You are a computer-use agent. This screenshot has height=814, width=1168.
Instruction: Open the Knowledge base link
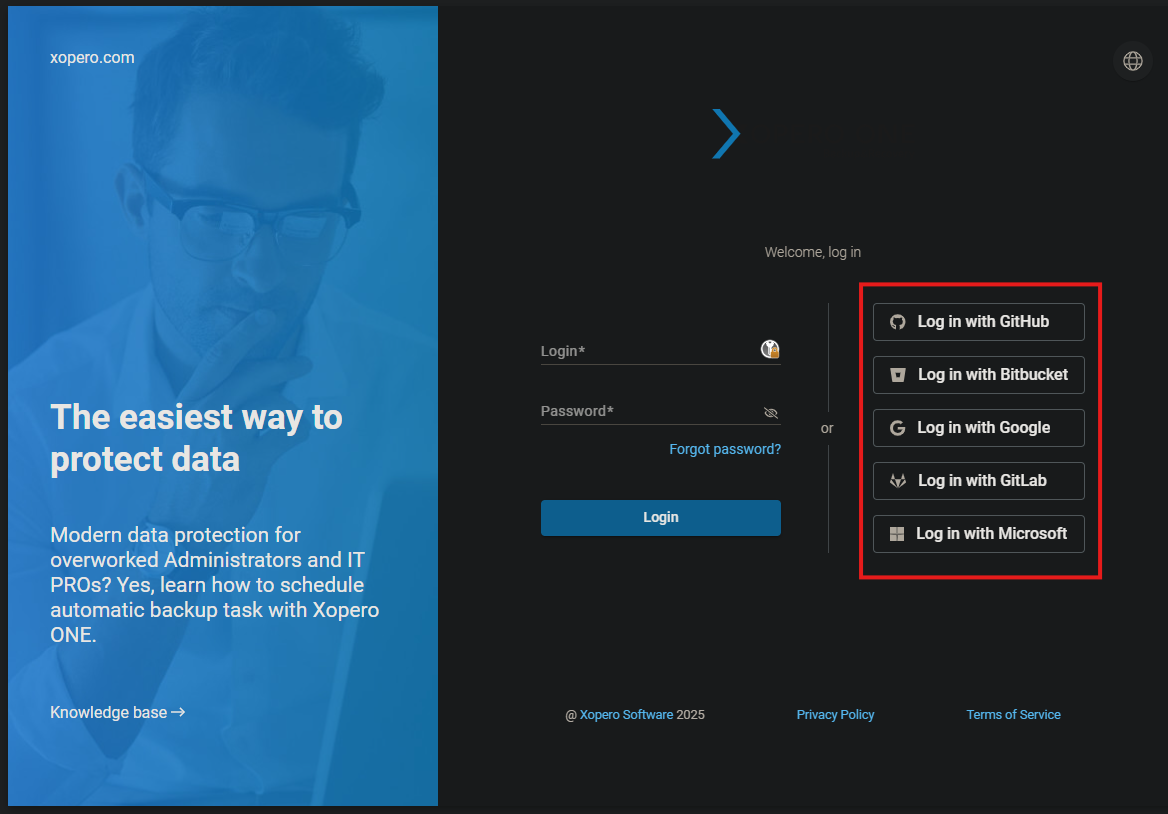[117, 713]
